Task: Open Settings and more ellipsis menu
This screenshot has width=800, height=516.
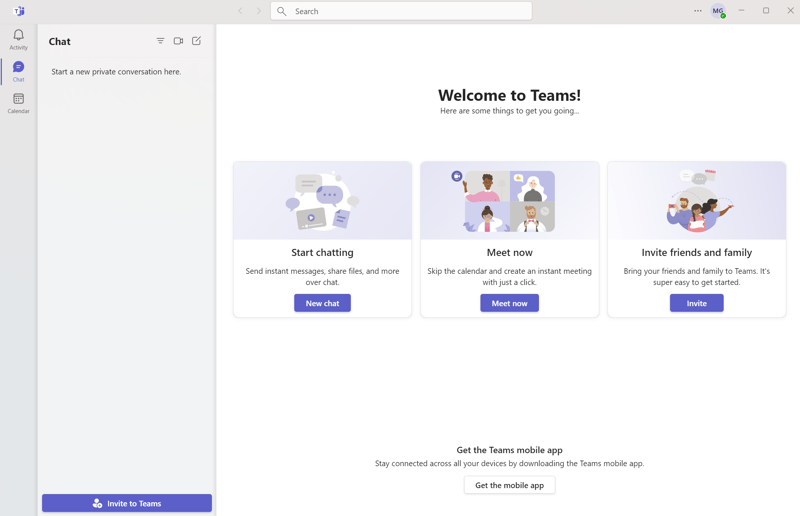Action: point(697,11)
